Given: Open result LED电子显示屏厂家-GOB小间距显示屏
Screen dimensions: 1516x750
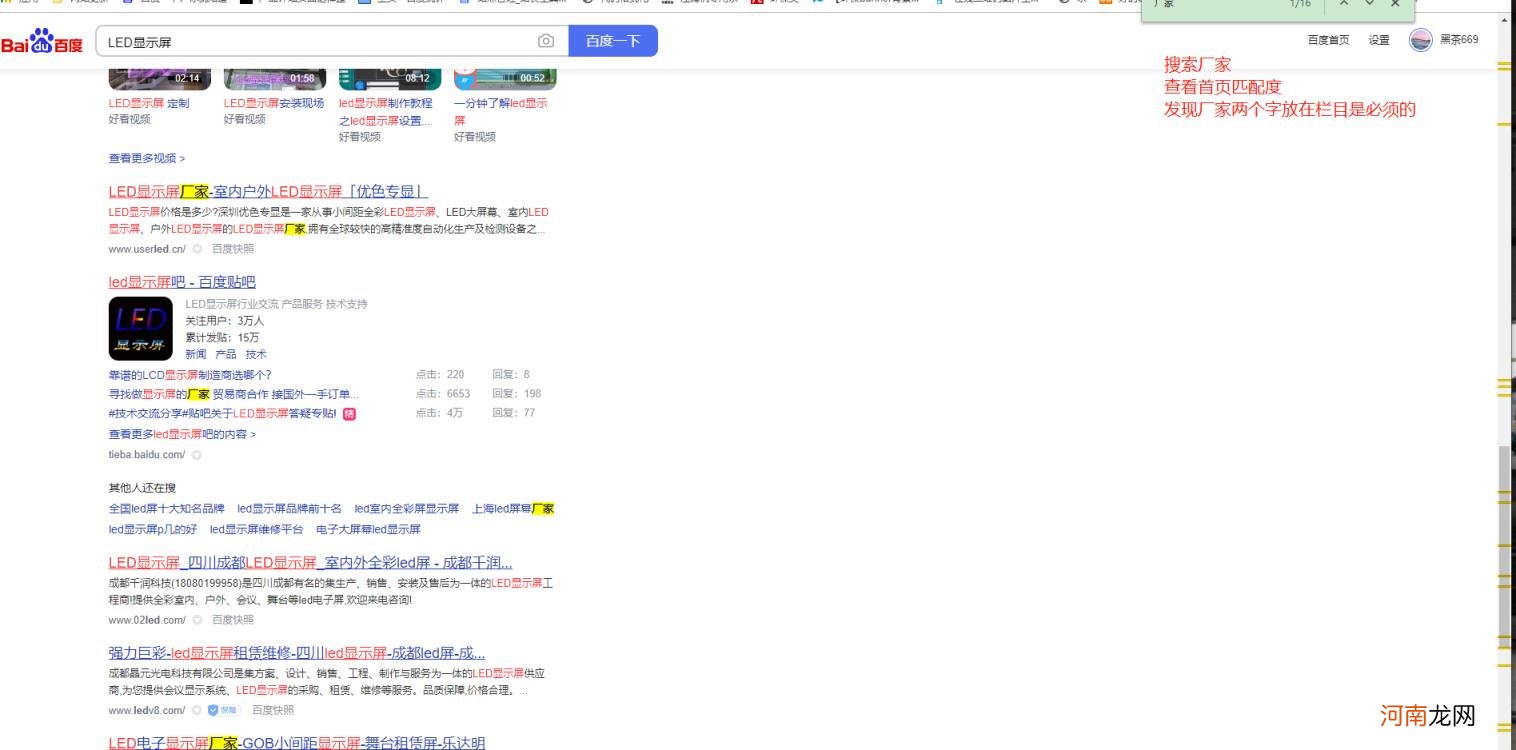Looking at the screenshot, I should click(297, 743).
